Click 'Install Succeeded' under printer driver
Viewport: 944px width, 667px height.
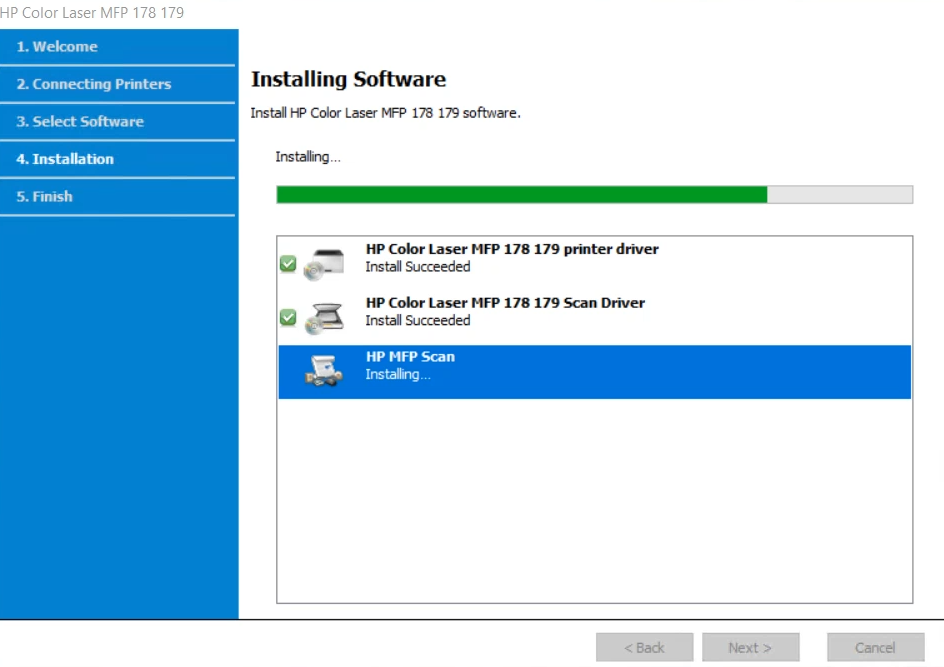click(418, 267)
